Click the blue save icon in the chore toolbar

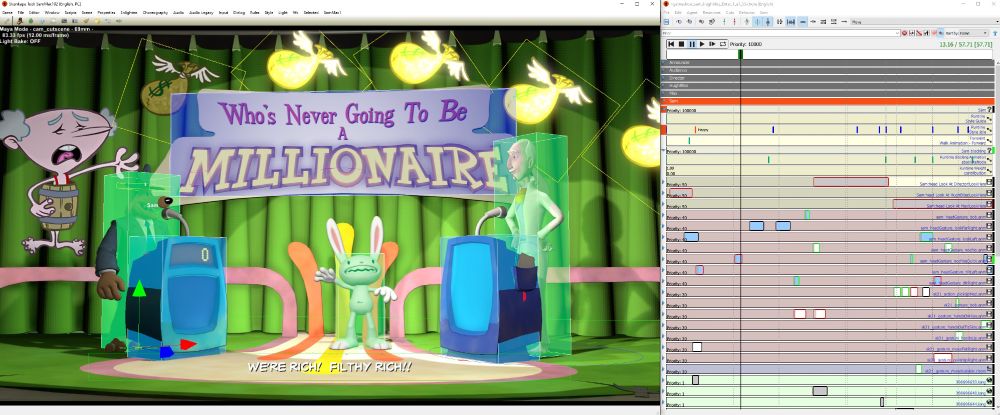pyautogui.click(x=666, y=22)
